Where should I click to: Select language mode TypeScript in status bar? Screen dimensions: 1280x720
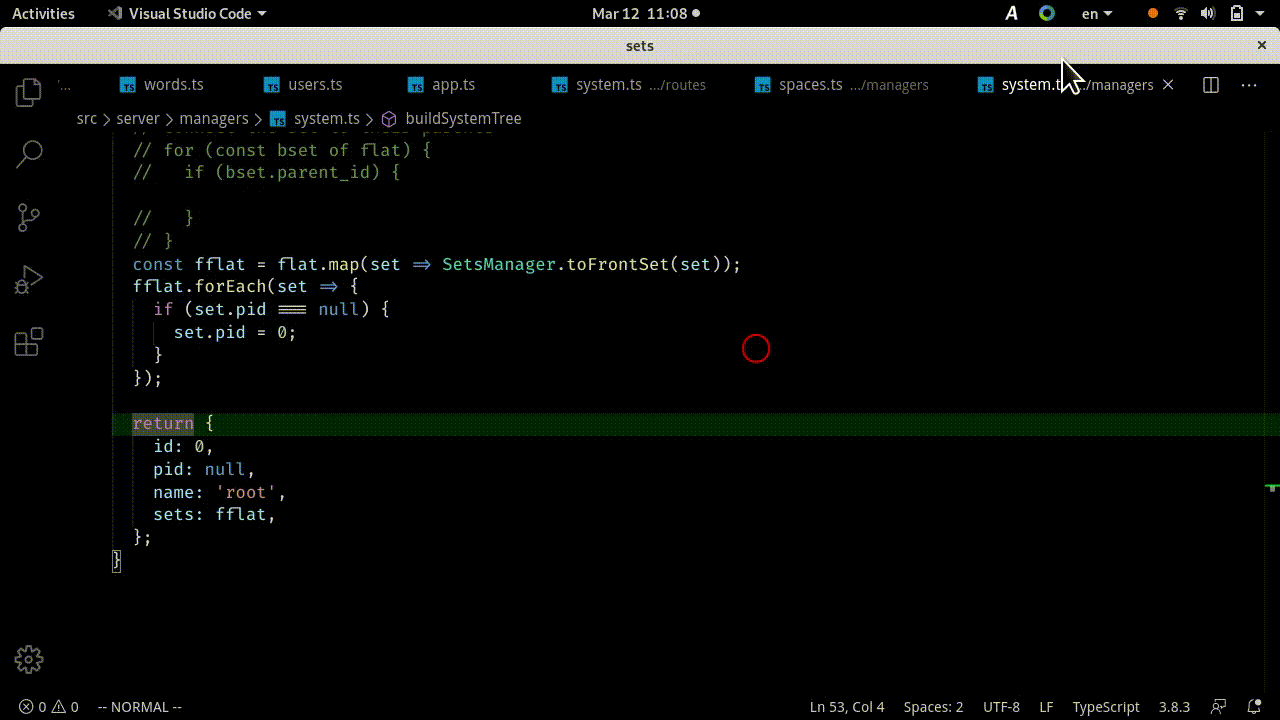click(x=1106, y=707)
